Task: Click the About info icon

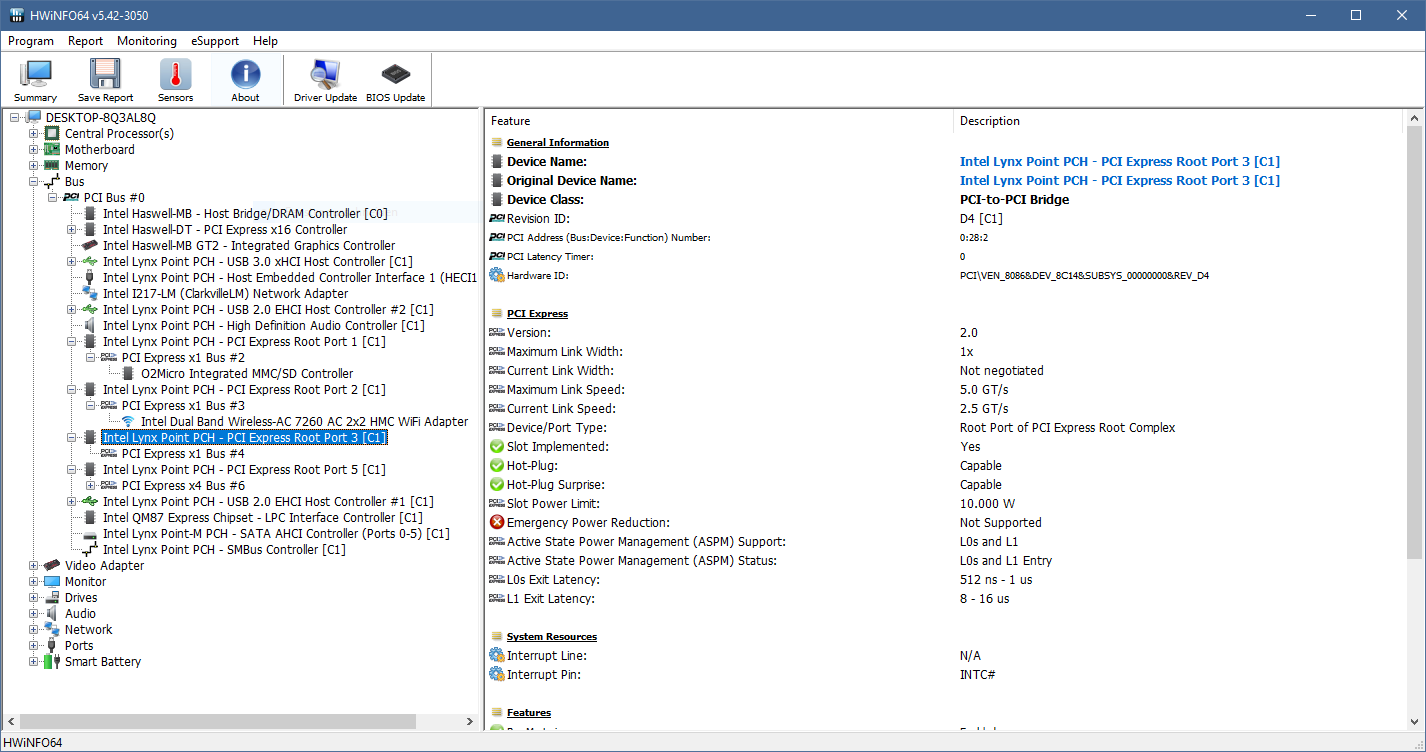Action: [x=245, y=74]
